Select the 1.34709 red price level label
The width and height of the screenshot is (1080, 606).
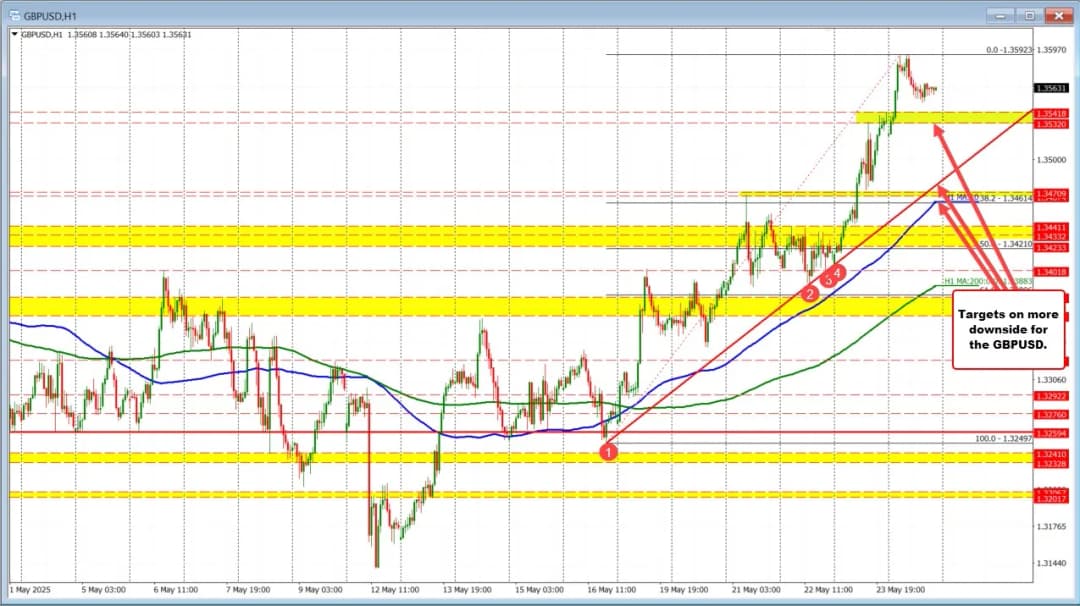coord(1053,193)
